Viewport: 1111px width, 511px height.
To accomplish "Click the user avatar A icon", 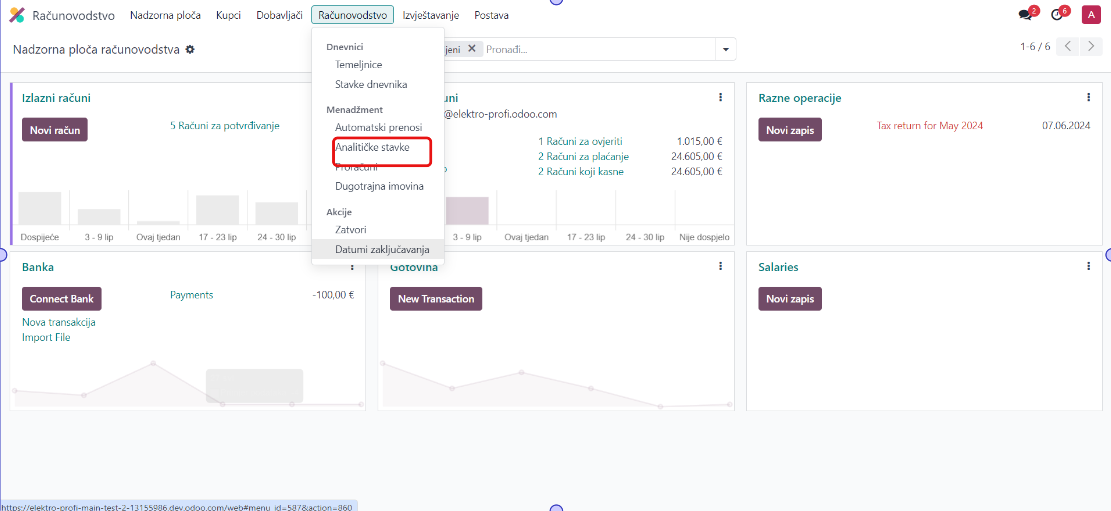I will tap(1090, 15).
